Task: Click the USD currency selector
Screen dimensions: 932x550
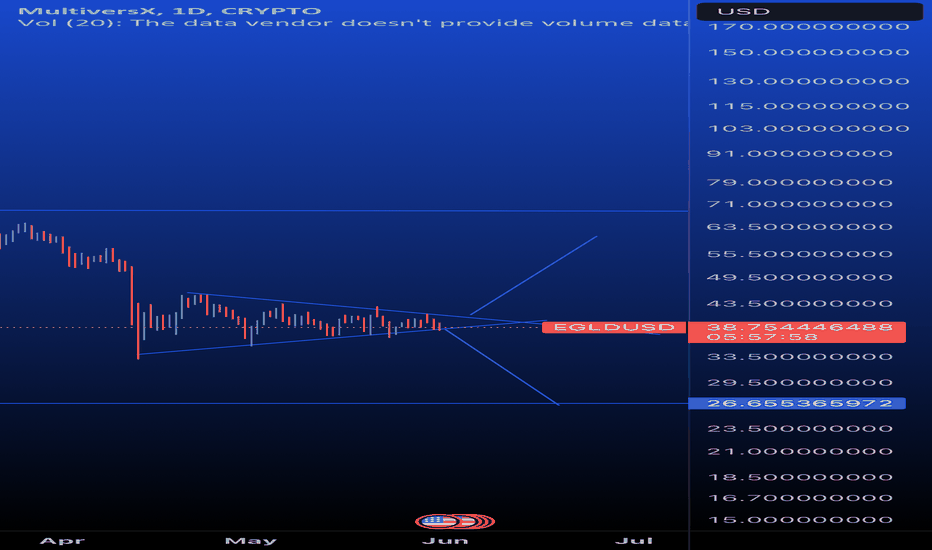Action: [x=810, y=11]
